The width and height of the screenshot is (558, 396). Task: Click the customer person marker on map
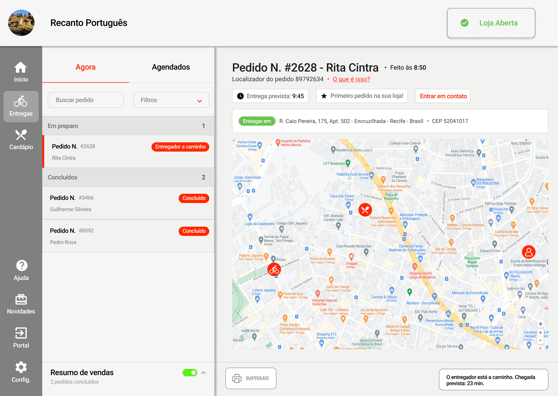click(529, 252)
